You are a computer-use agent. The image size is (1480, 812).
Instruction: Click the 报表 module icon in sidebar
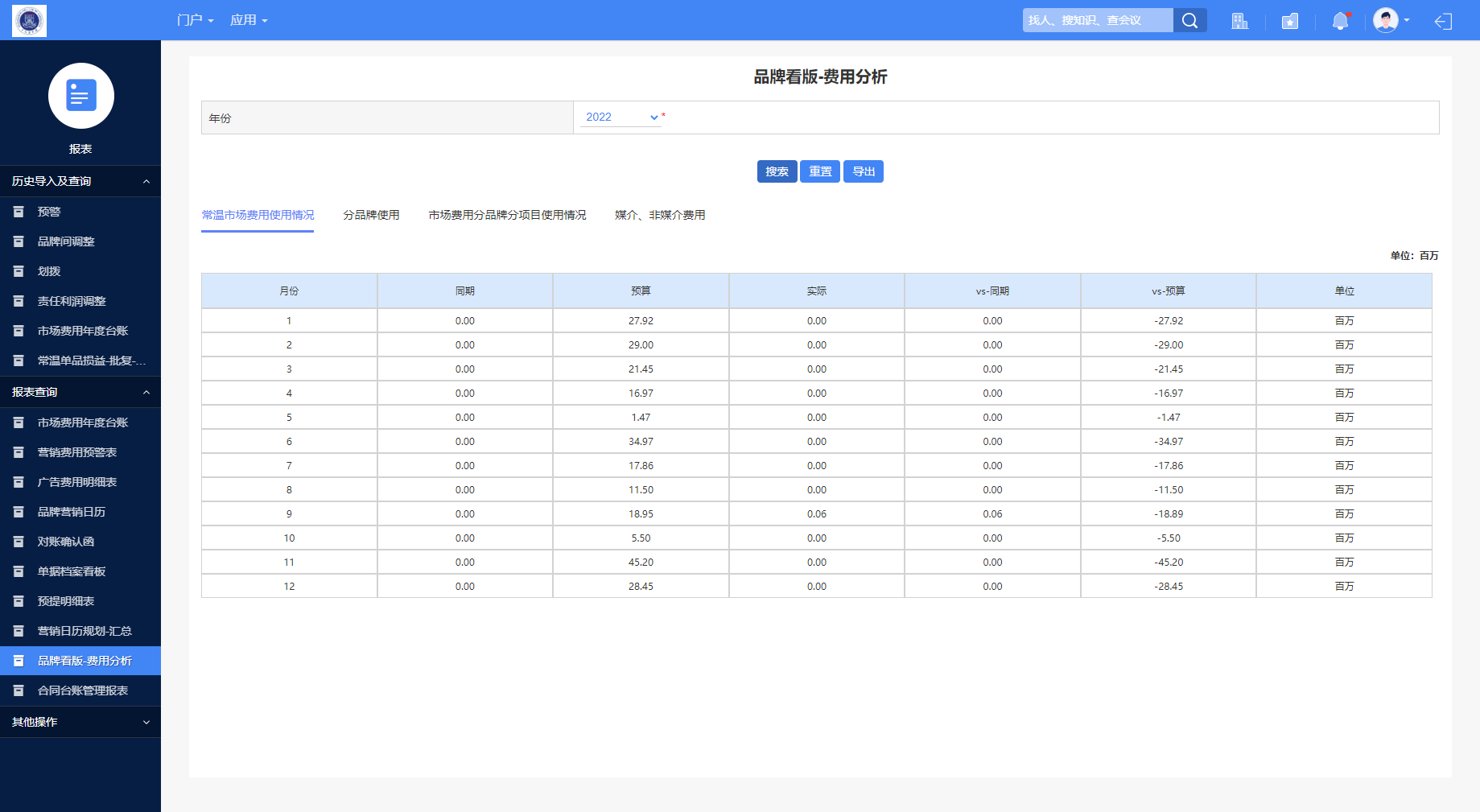tap(80, 96)
